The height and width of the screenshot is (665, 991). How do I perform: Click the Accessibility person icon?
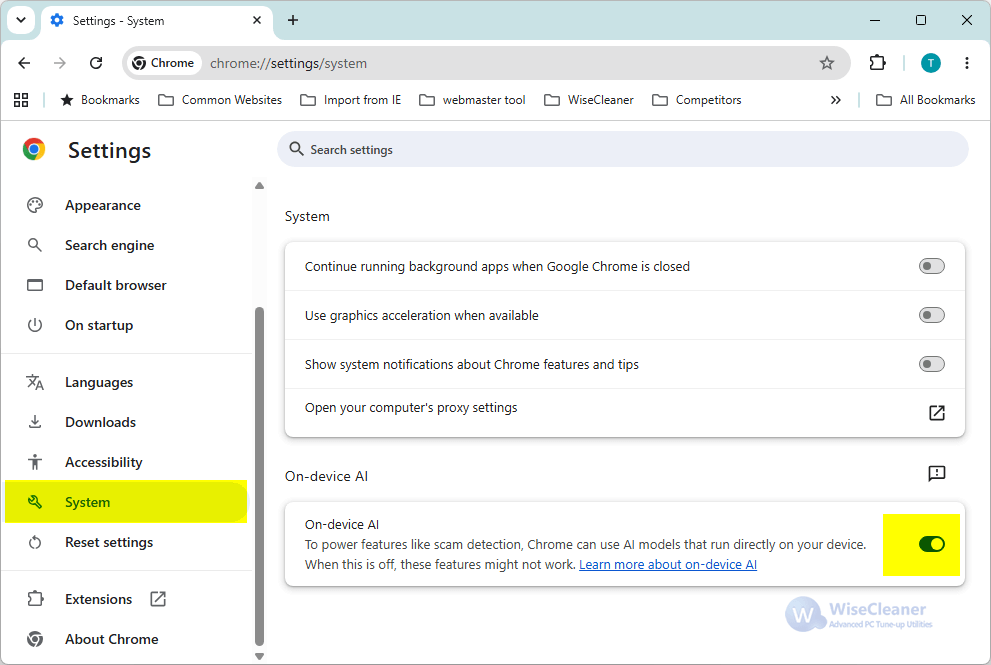[35, 462]
